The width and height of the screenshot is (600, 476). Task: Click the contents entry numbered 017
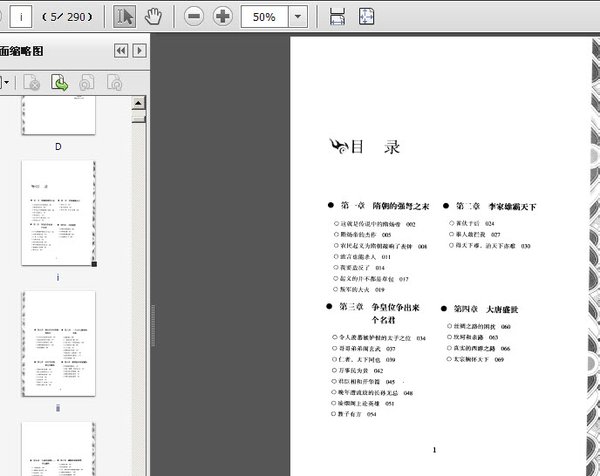(x=371, y=279)
